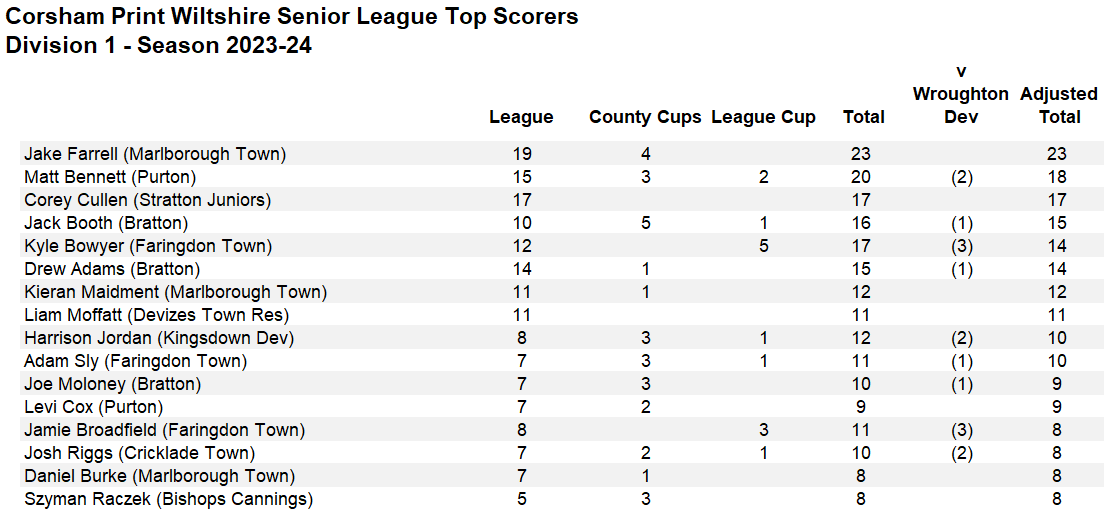Select Kyle Bowyer's League Cup goals cell
Viewport: 1104px width, 510px height.
point(764,246)
